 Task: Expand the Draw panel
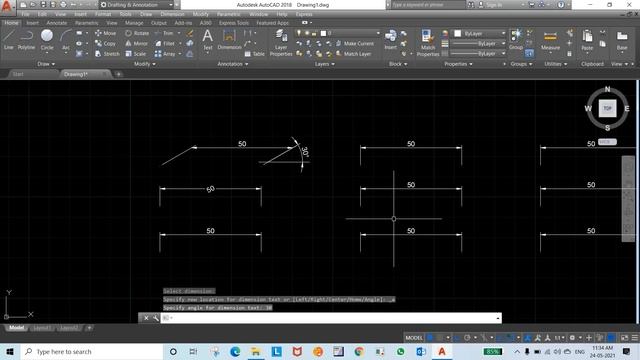46,64
